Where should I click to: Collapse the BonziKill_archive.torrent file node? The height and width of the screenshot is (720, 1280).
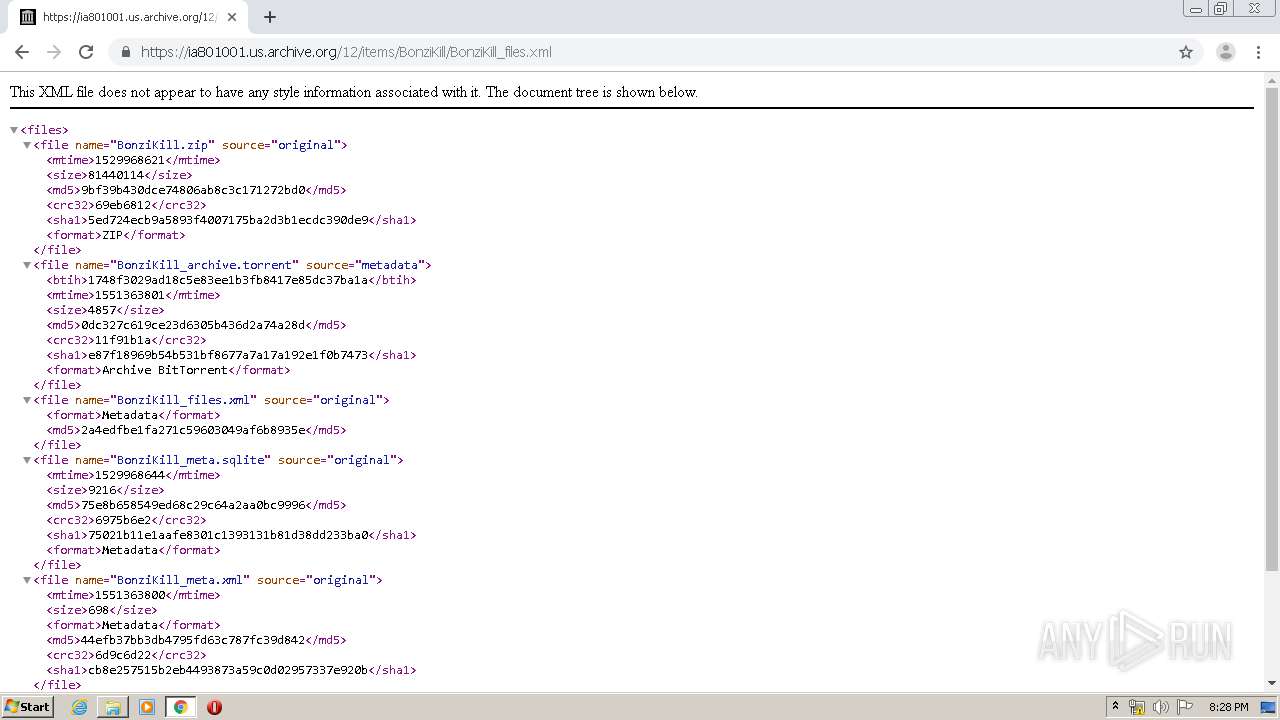pyautogui.click(x=27, y=265)
